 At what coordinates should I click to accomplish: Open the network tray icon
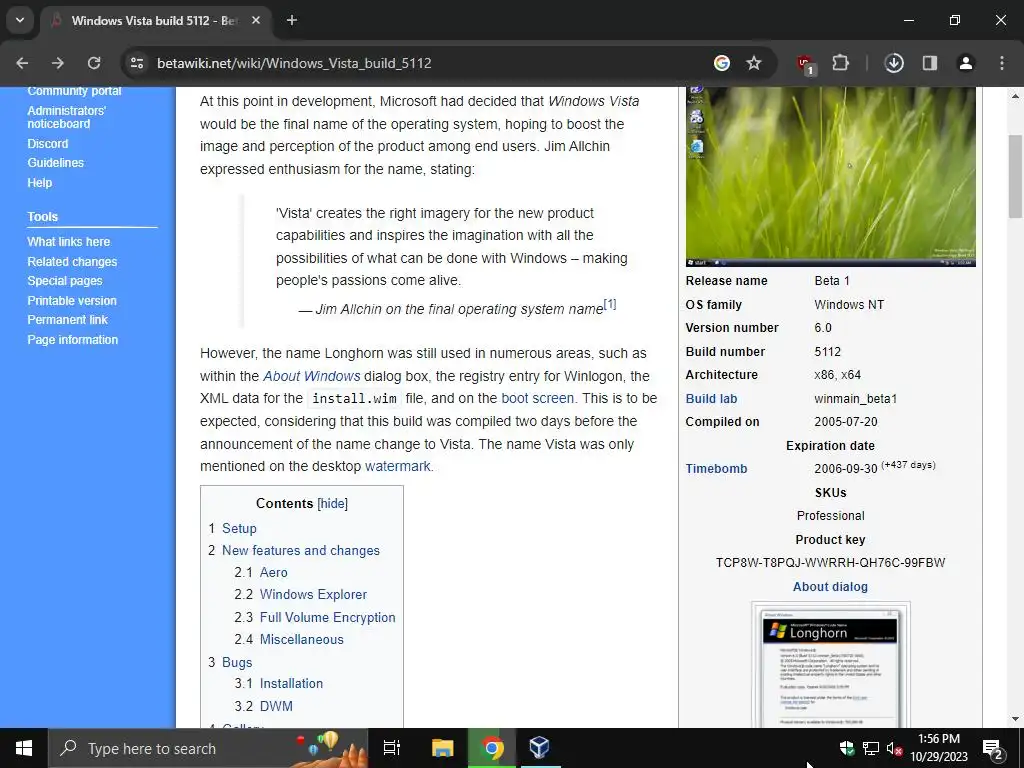pos(871,748)
